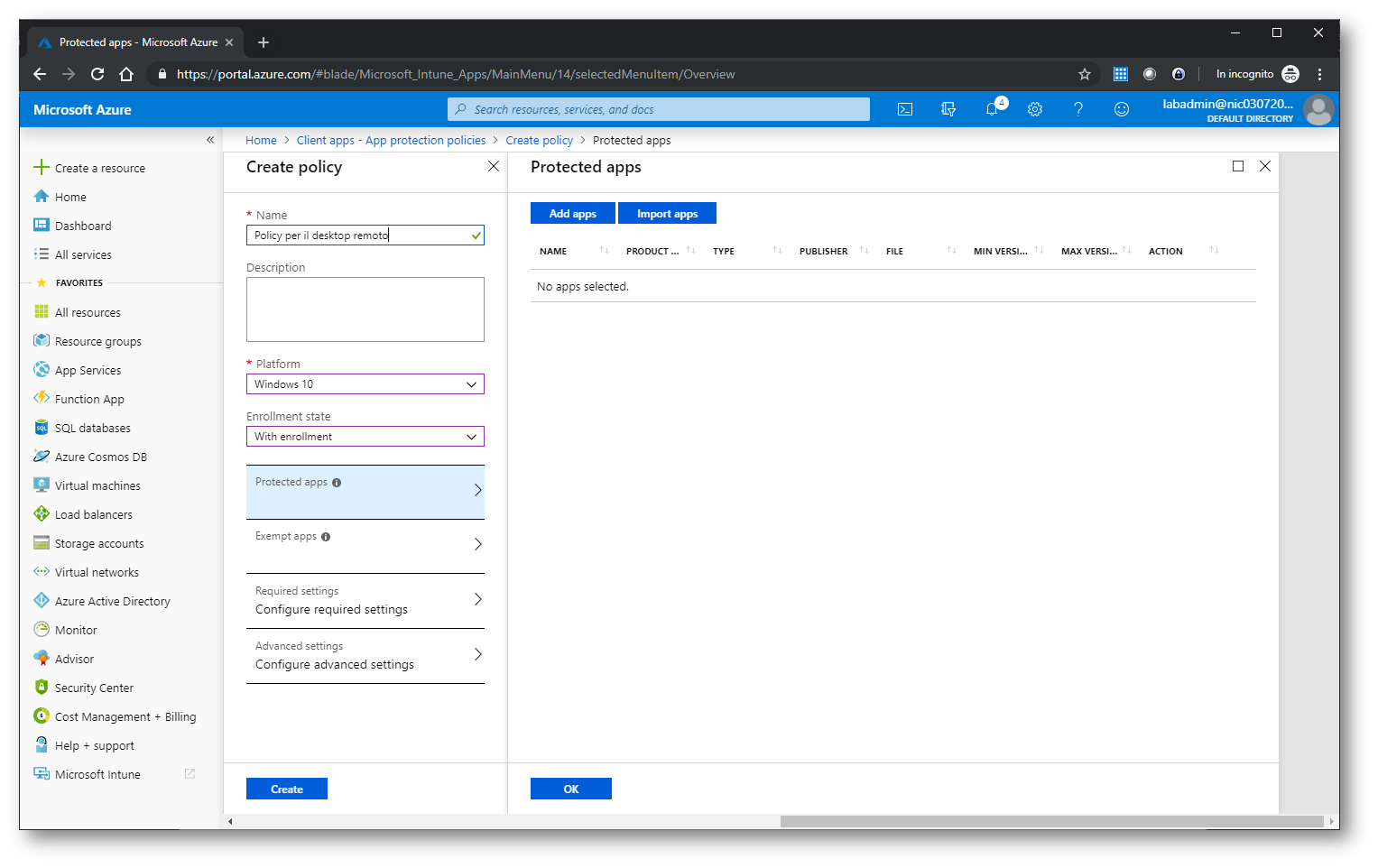Follow the Create policy breadcrumb link

pyautogui.click(x=540, y=141)
